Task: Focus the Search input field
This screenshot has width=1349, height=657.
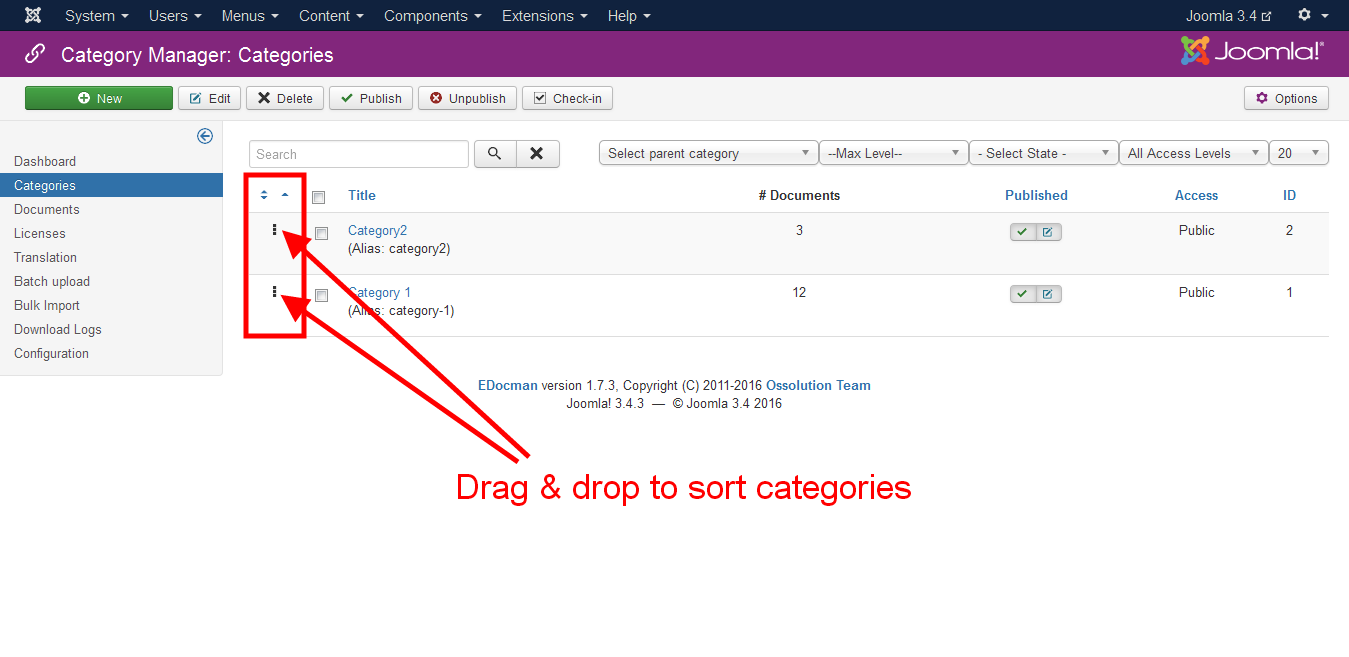Action: tap(358, 154)
